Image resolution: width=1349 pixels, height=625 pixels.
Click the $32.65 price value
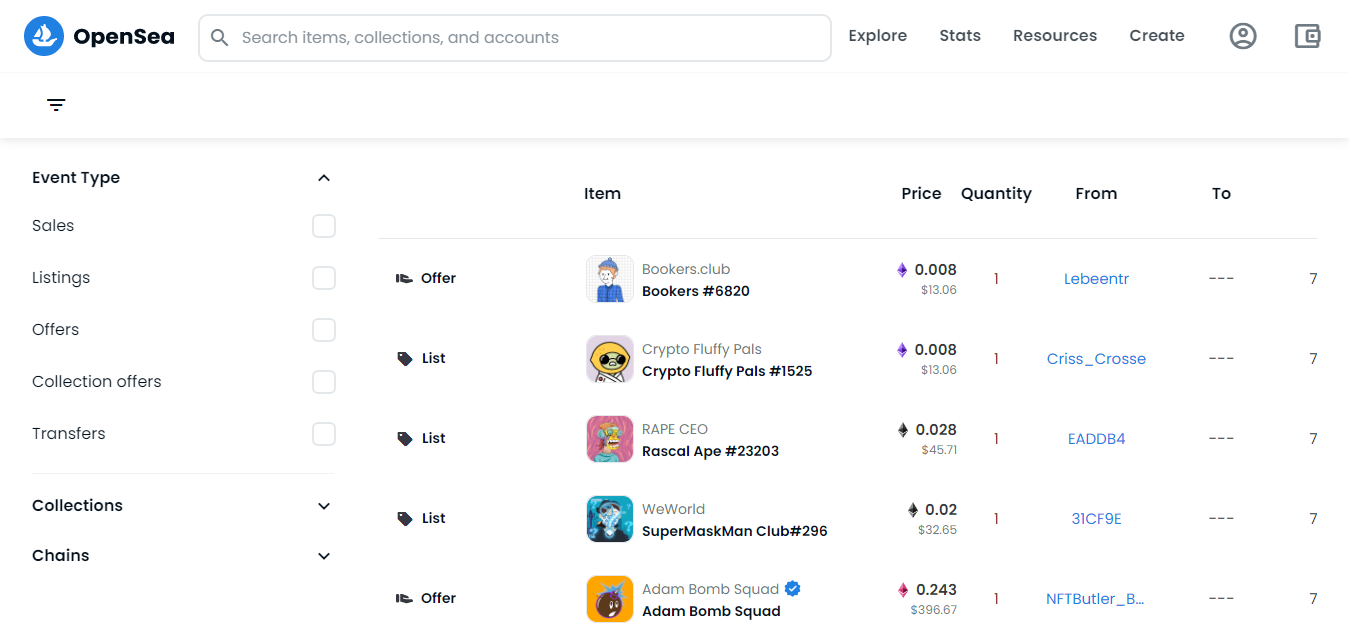[937, 530]
